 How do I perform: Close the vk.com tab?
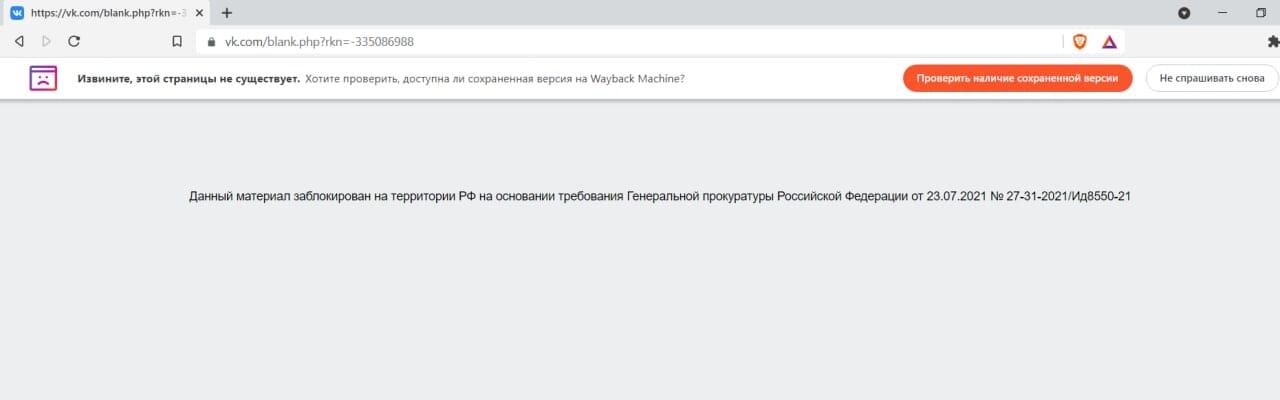point(201,13)
